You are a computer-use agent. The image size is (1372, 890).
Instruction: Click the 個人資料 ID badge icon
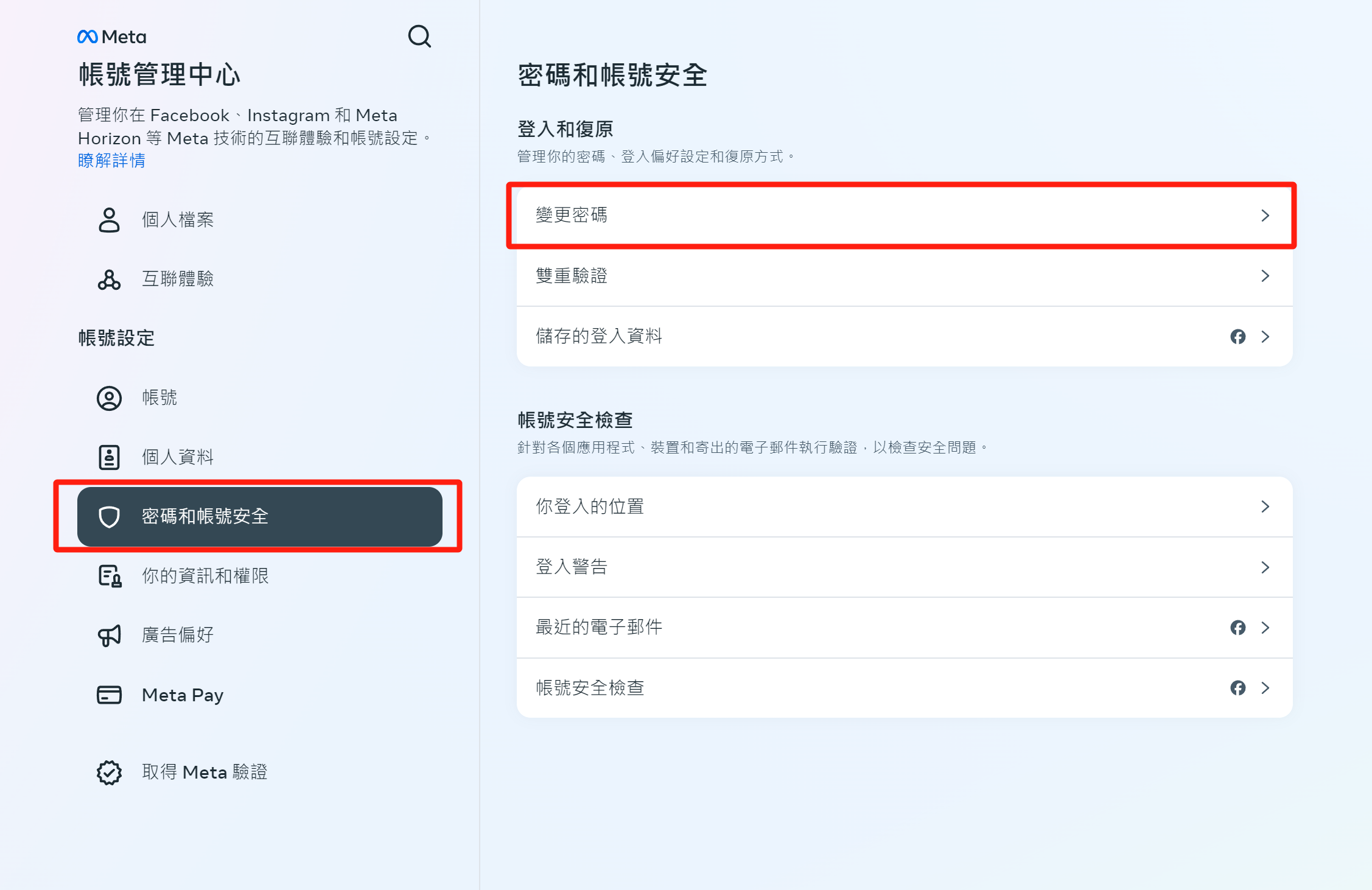click(109, 457)
